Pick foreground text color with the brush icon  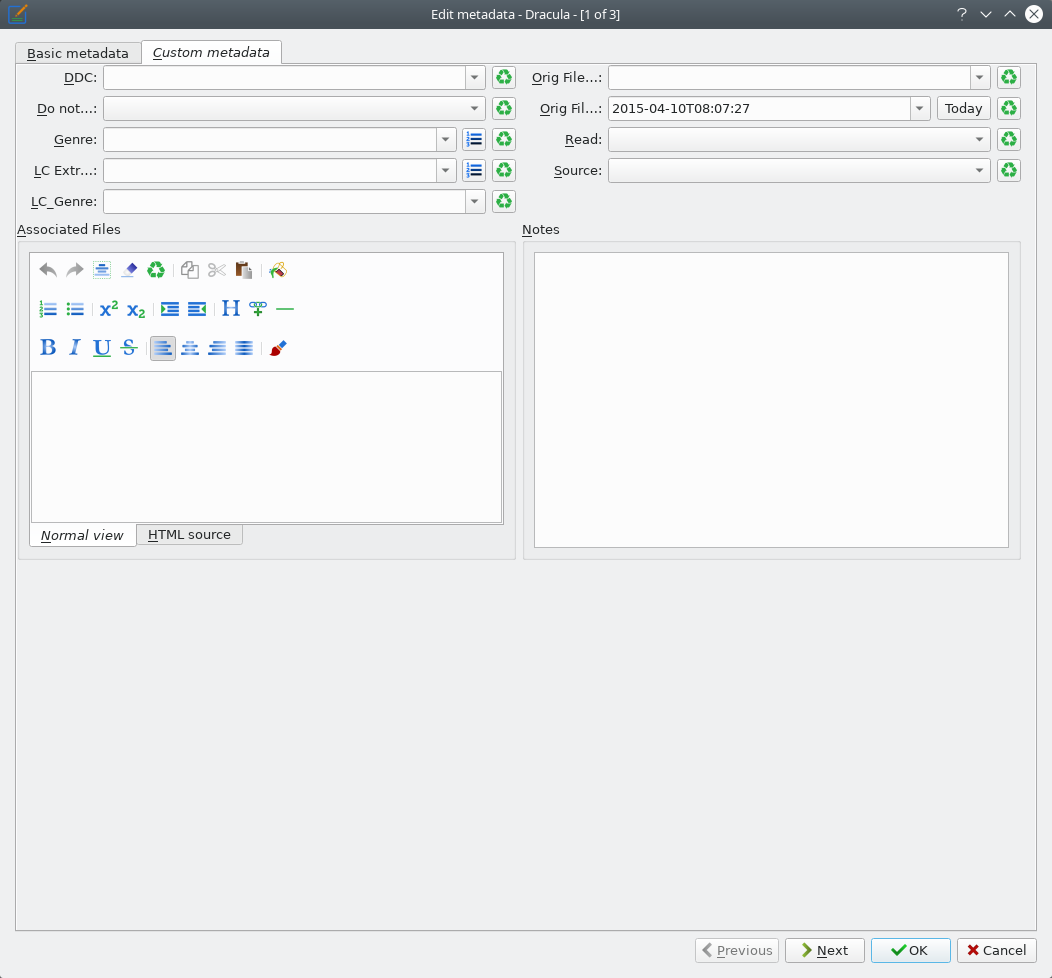tap(278, 347)
